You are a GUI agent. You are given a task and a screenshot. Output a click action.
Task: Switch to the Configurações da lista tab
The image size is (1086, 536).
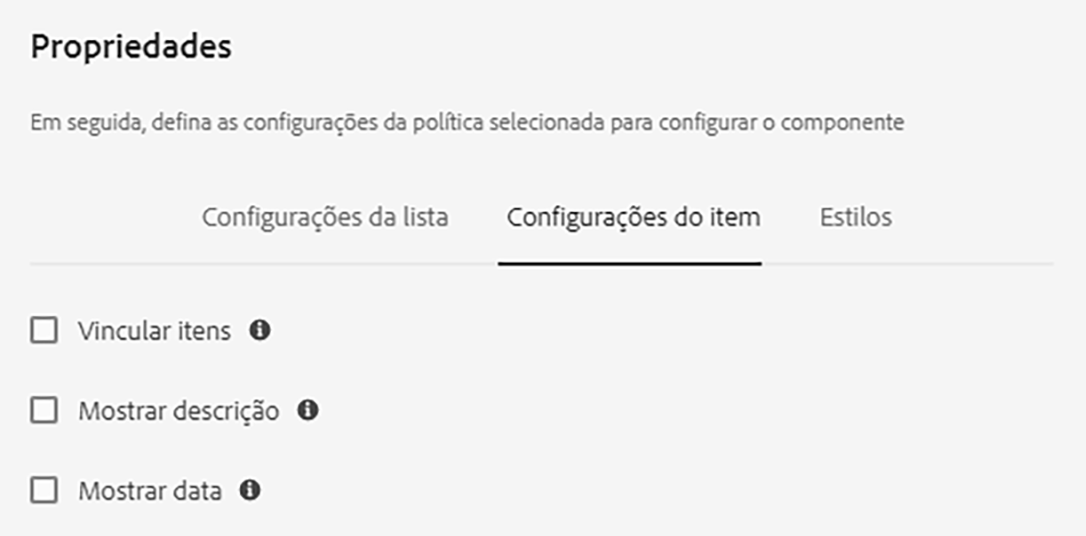pos(325,217)
